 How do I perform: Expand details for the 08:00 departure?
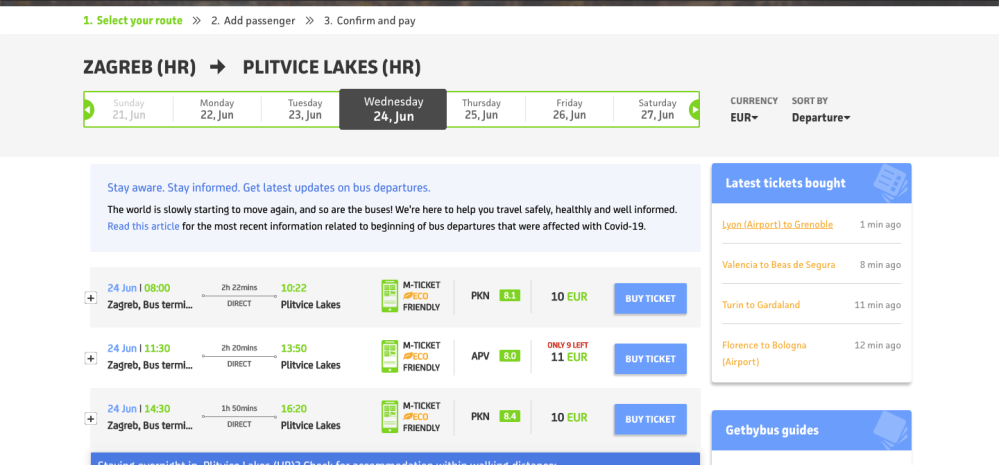click(91, 298)
